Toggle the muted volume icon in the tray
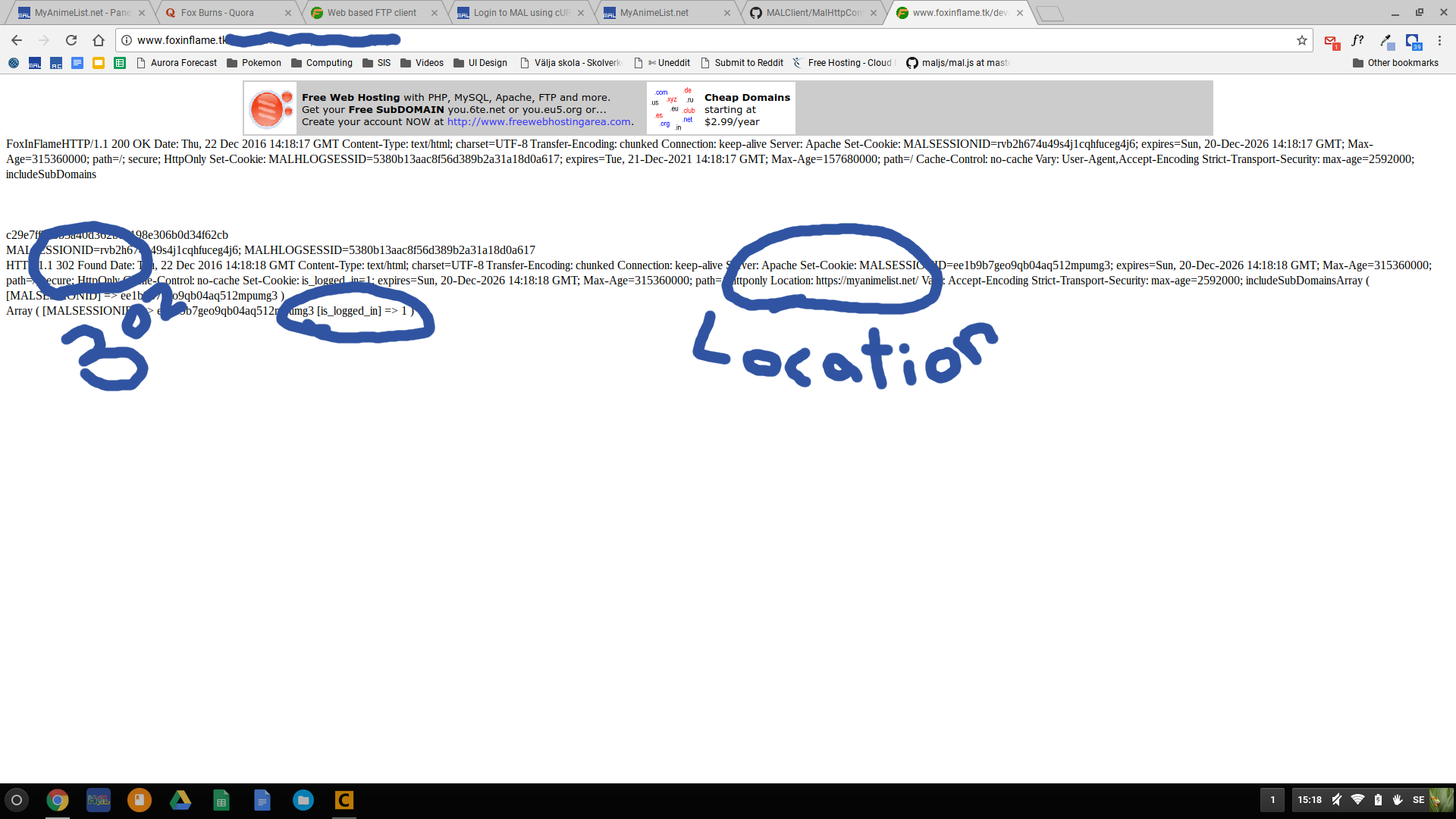Image resolution: width=1456 pixels, height=819 pixels. coord(1337,799)
